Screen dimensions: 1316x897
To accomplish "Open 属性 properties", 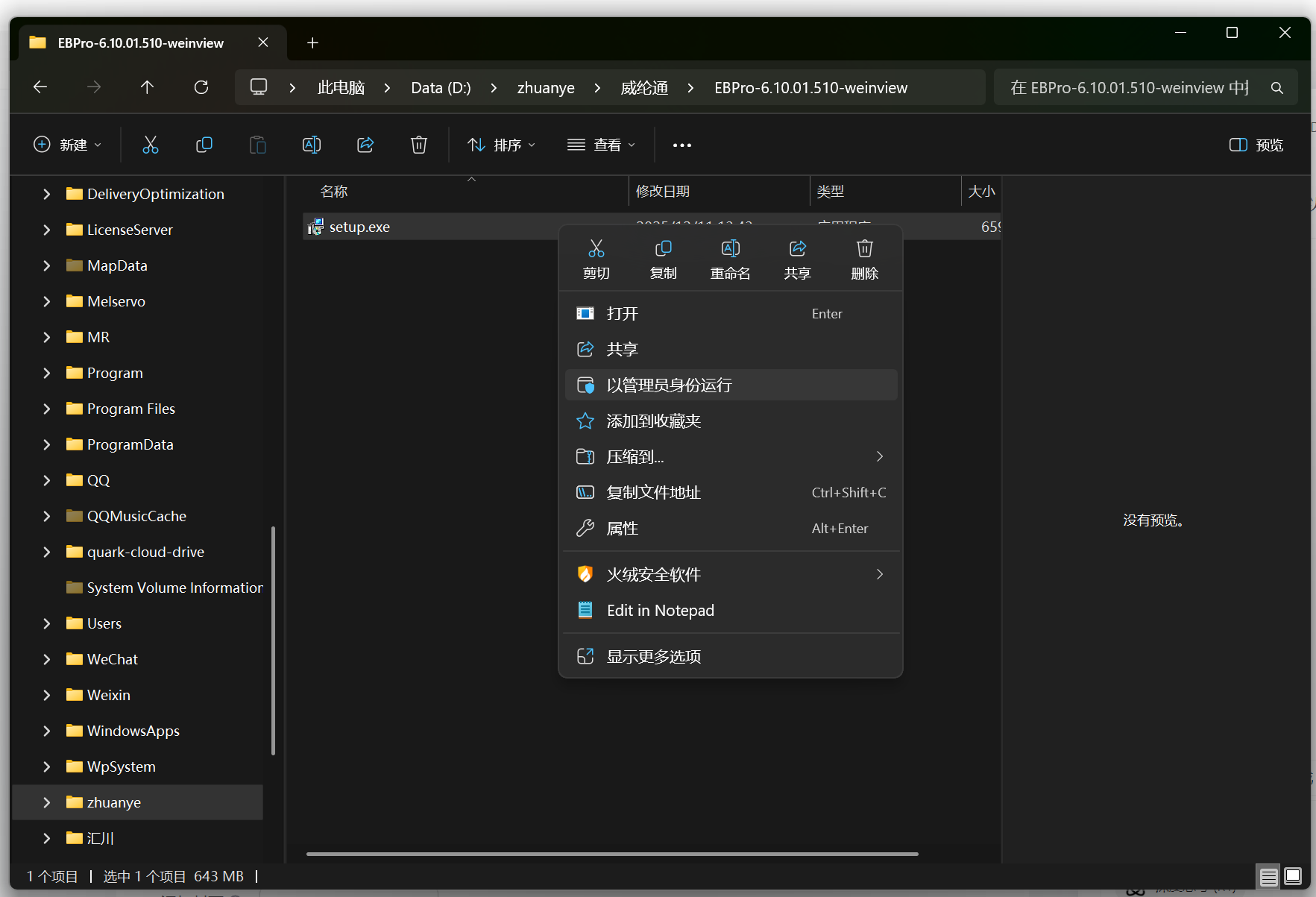I will (x=731, y=529).
